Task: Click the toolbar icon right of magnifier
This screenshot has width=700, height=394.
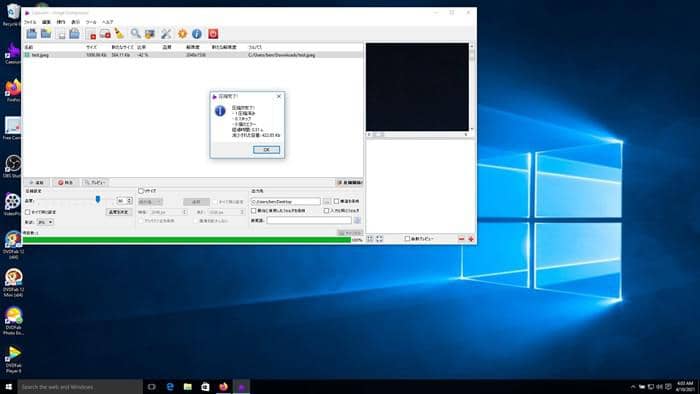Action: tap(150, 33)
